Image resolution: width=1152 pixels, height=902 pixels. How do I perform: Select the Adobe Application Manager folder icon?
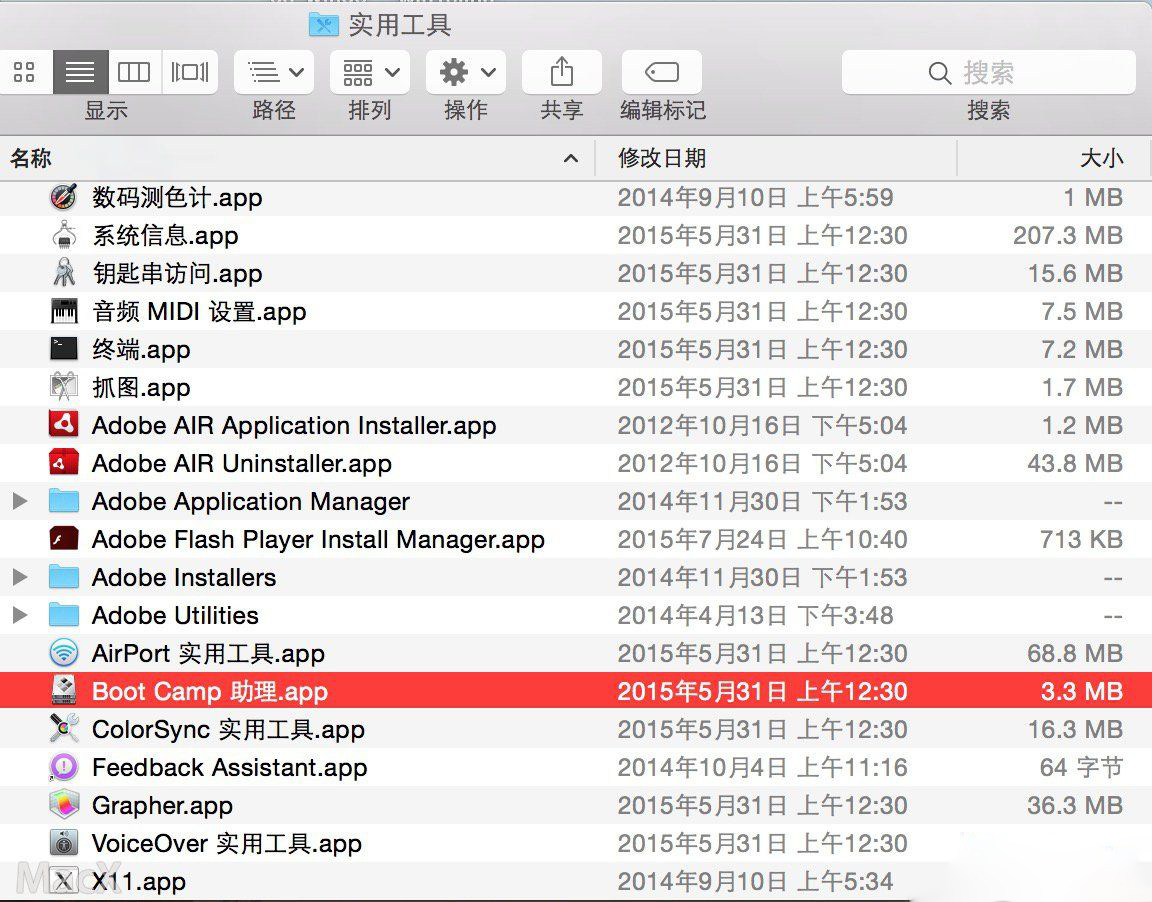64,501
